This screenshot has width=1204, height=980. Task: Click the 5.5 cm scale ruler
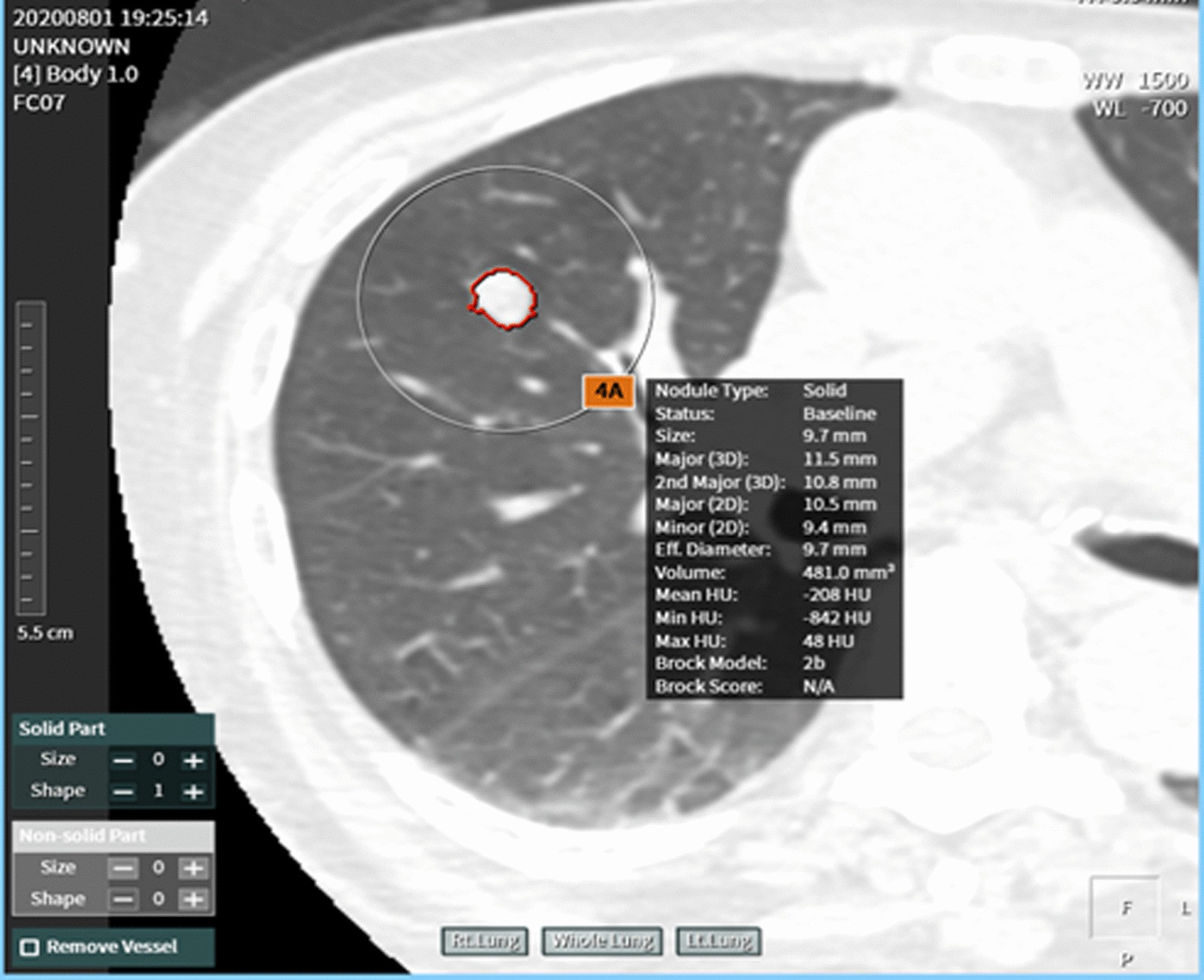point(31,458)
